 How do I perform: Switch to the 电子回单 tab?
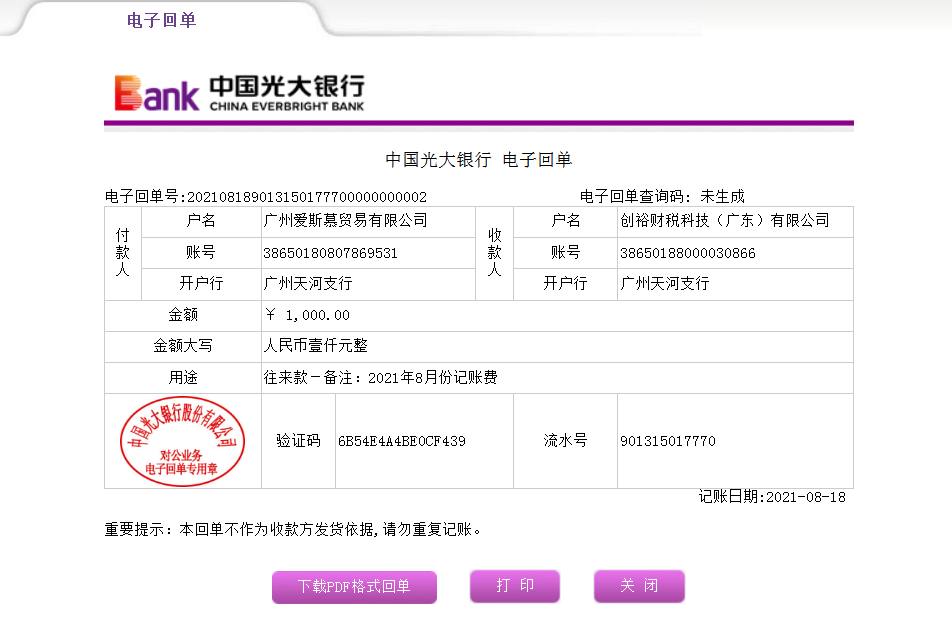(x=162, y=20)
